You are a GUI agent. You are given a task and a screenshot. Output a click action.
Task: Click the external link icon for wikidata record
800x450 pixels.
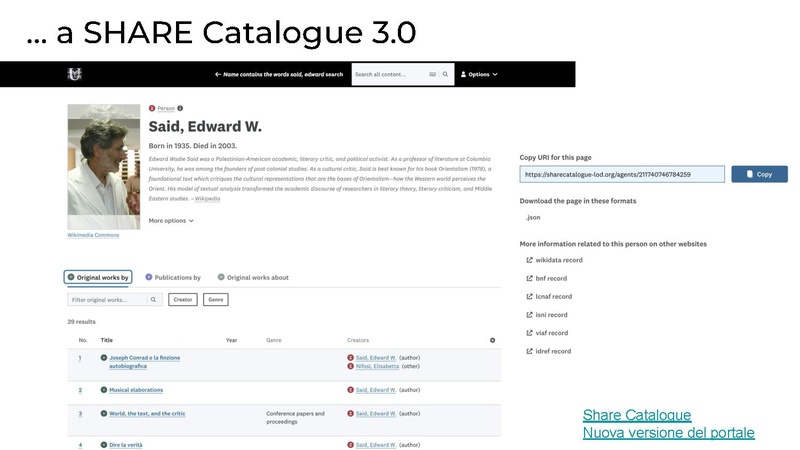click(529, 260)
